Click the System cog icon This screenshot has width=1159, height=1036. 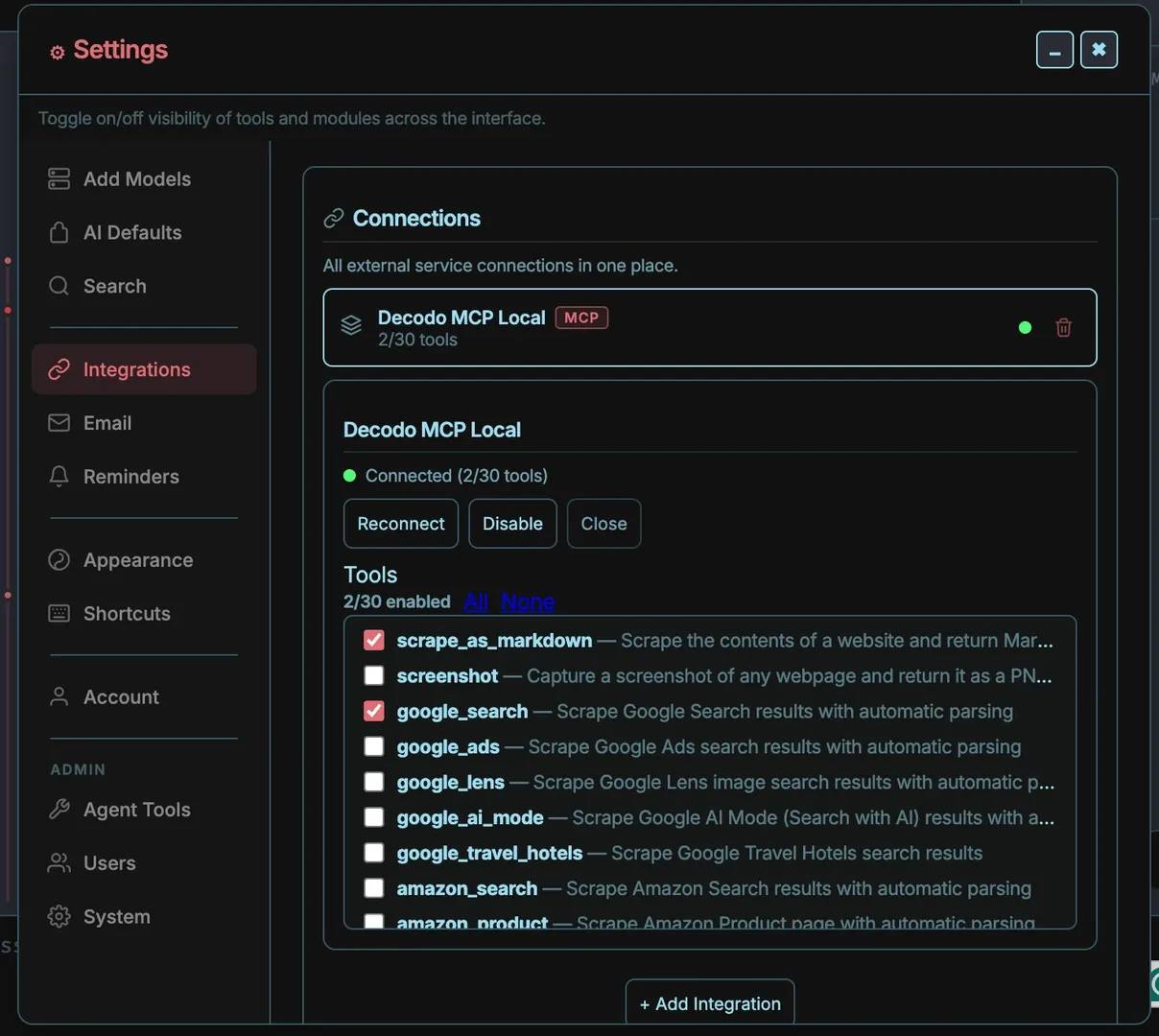(59, 917)
